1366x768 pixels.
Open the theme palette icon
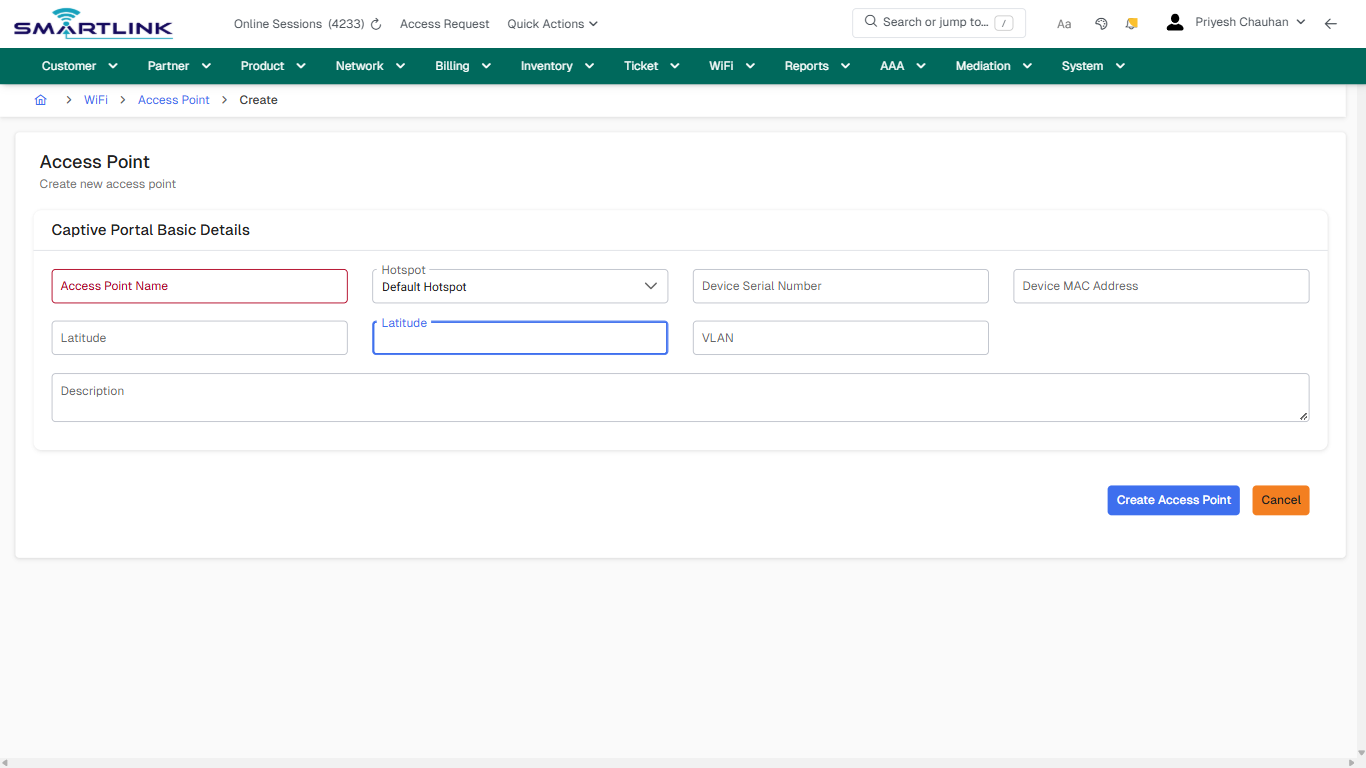[x=1101, y=22]
